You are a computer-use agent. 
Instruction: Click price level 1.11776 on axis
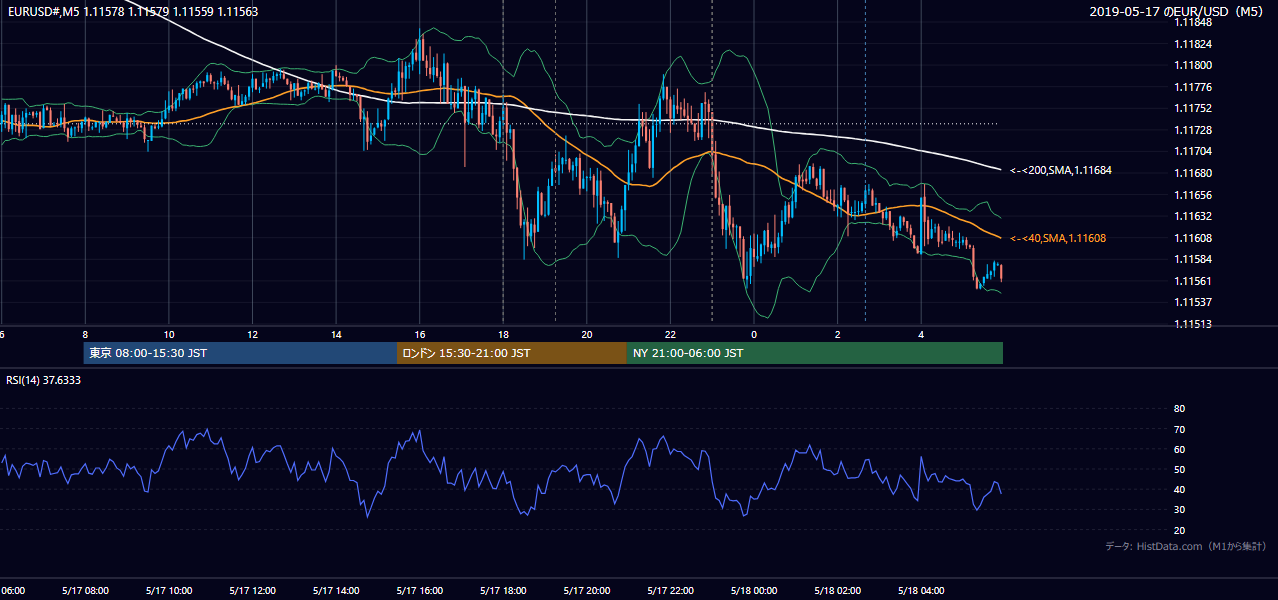pyautogui.click(x=1193, y=87)
